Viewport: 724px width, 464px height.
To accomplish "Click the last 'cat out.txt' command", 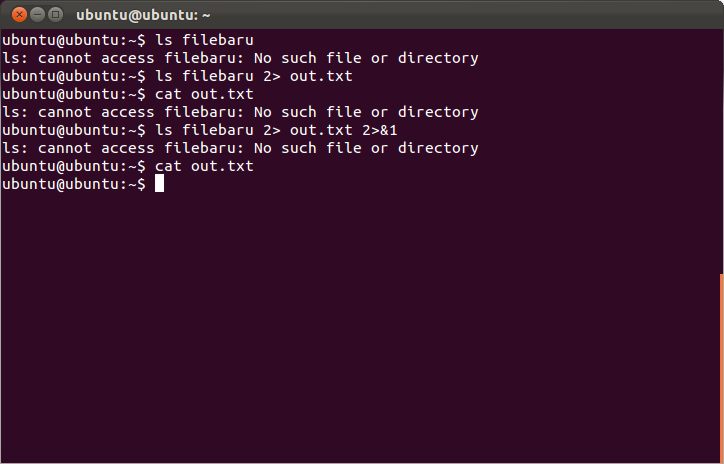I will 204,166.
